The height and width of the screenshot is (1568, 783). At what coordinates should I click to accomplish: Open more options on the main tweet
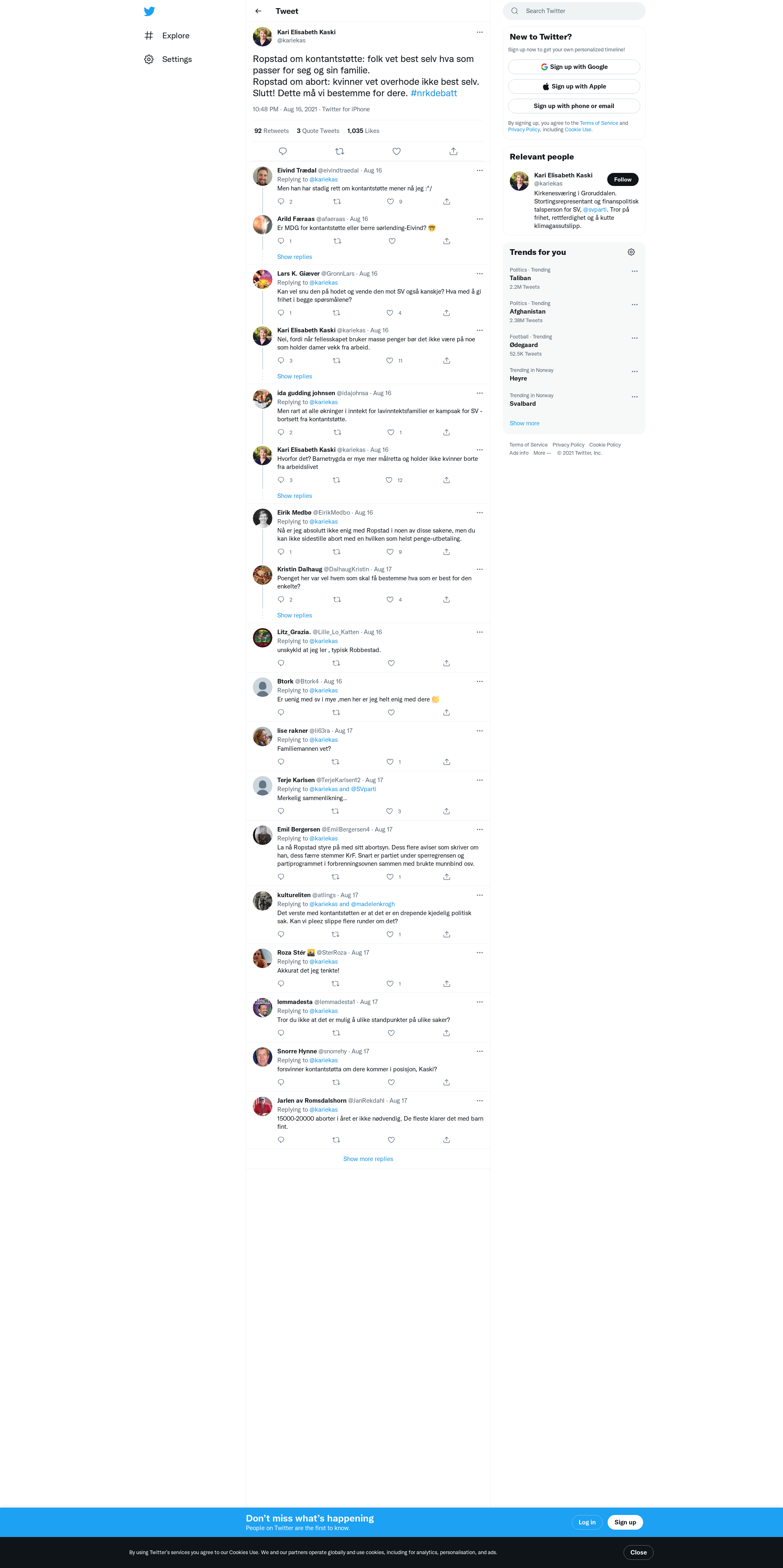479,32
